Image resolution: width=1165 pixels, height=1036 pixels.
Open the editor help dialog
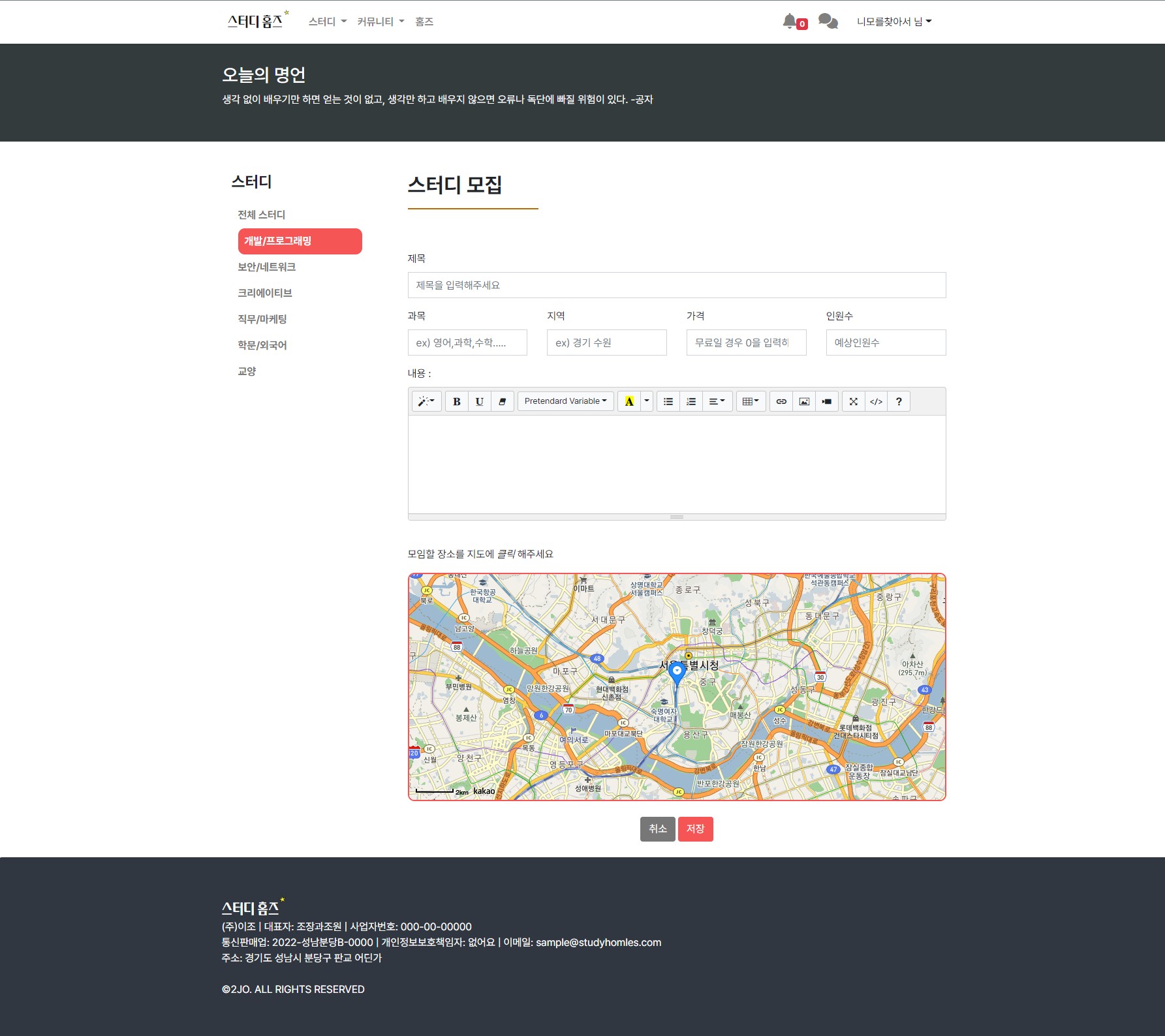point(899,401)
